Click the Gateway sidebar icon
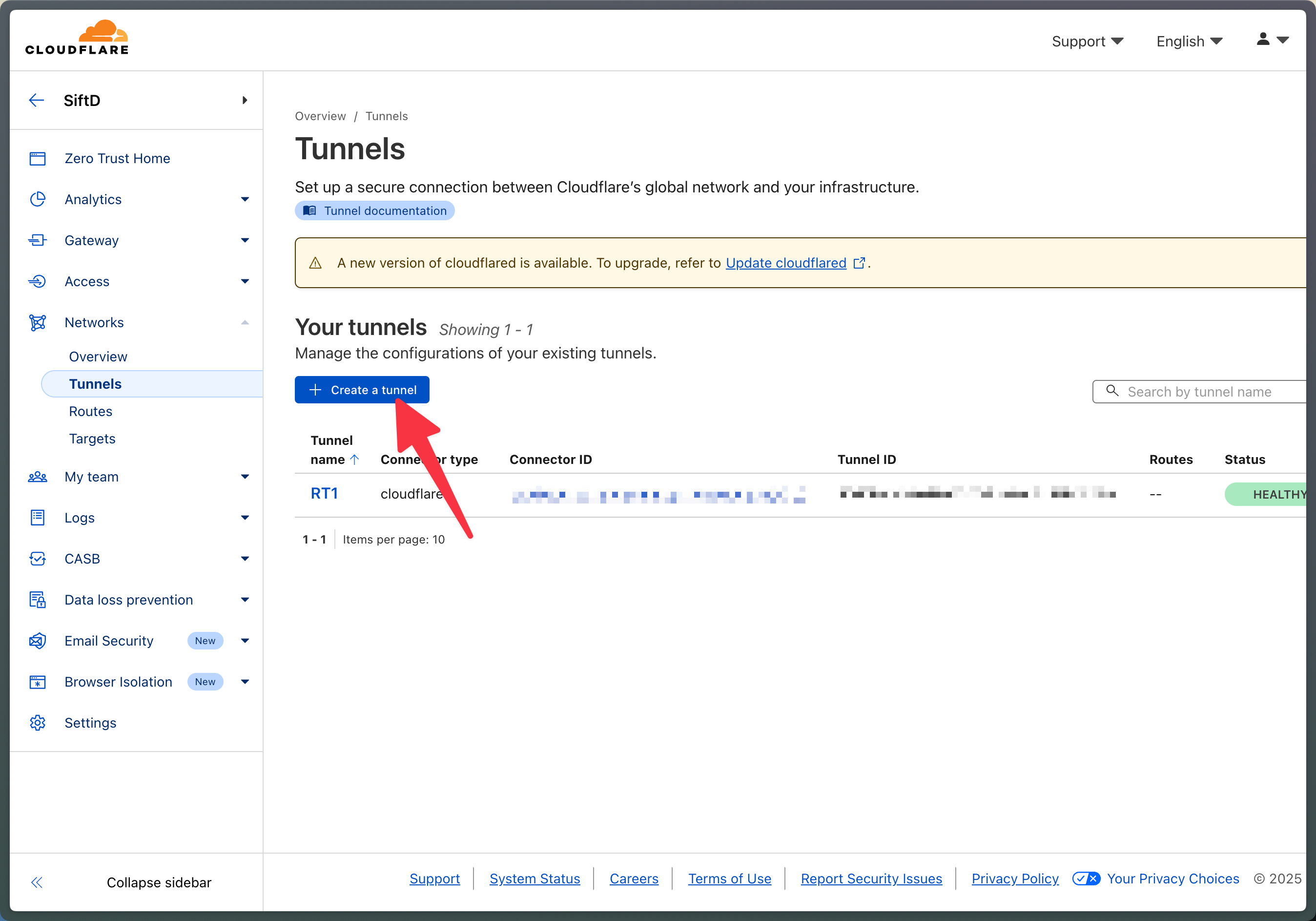1316x921 pixels. pos(37,240)
